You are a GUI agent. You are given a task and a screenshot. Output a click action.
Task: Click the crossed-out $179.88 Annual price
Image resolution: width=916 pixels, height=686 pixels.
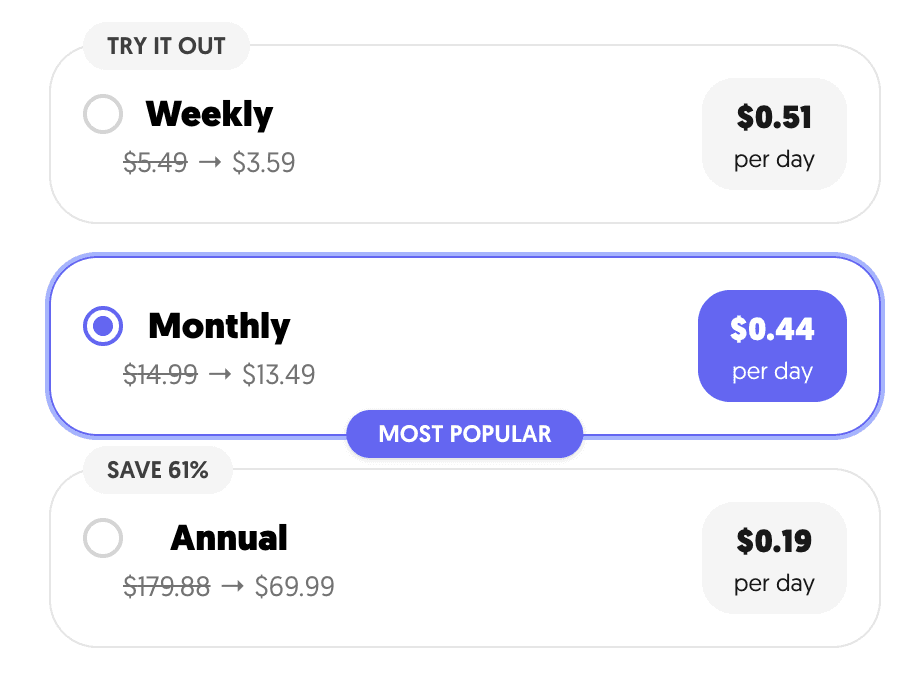click(x=167, y=587)
